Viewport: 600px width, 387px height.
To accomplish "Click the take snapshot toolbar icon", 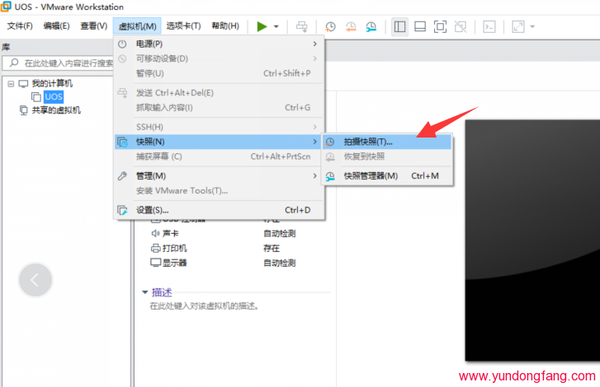I will (x=330, y=26).
